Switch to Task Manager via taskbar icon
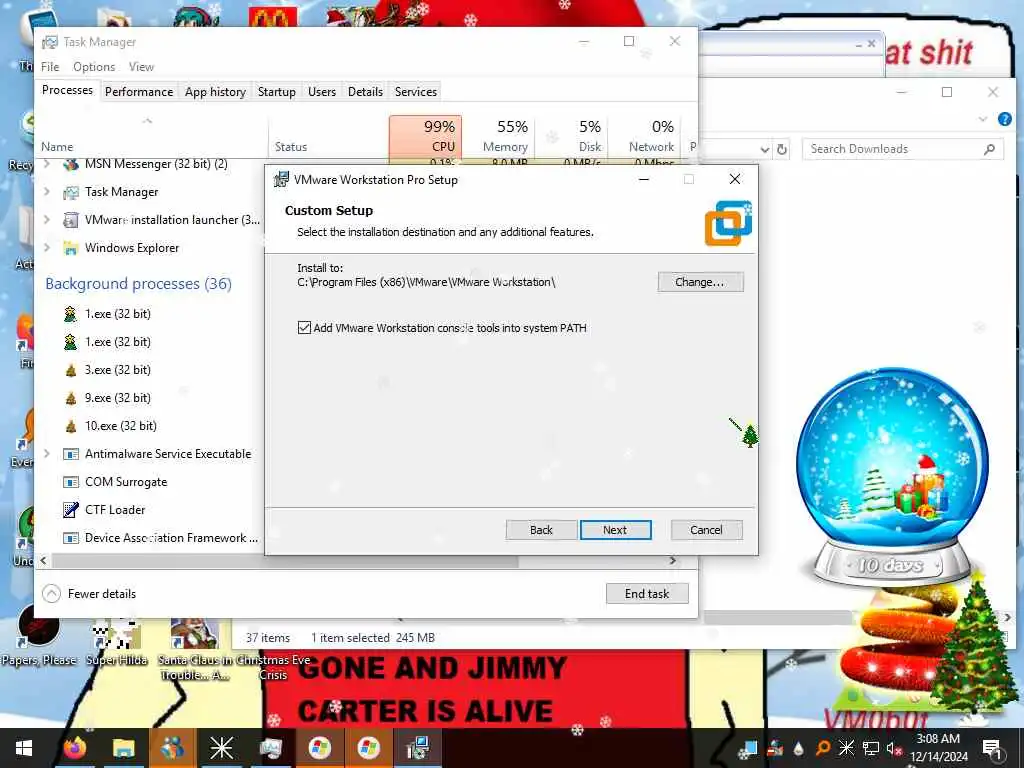Viewport: 1024px width, 768px height. (270, 748)
